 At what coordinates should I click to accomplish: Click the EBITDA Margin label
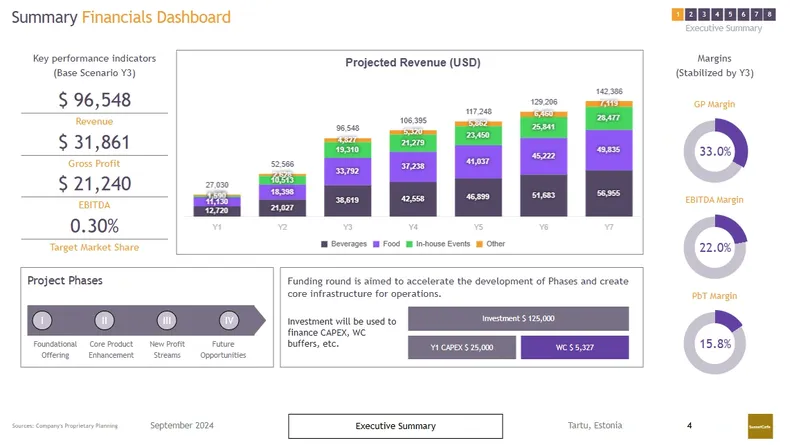pyautogui.click(x=714, y=200)
